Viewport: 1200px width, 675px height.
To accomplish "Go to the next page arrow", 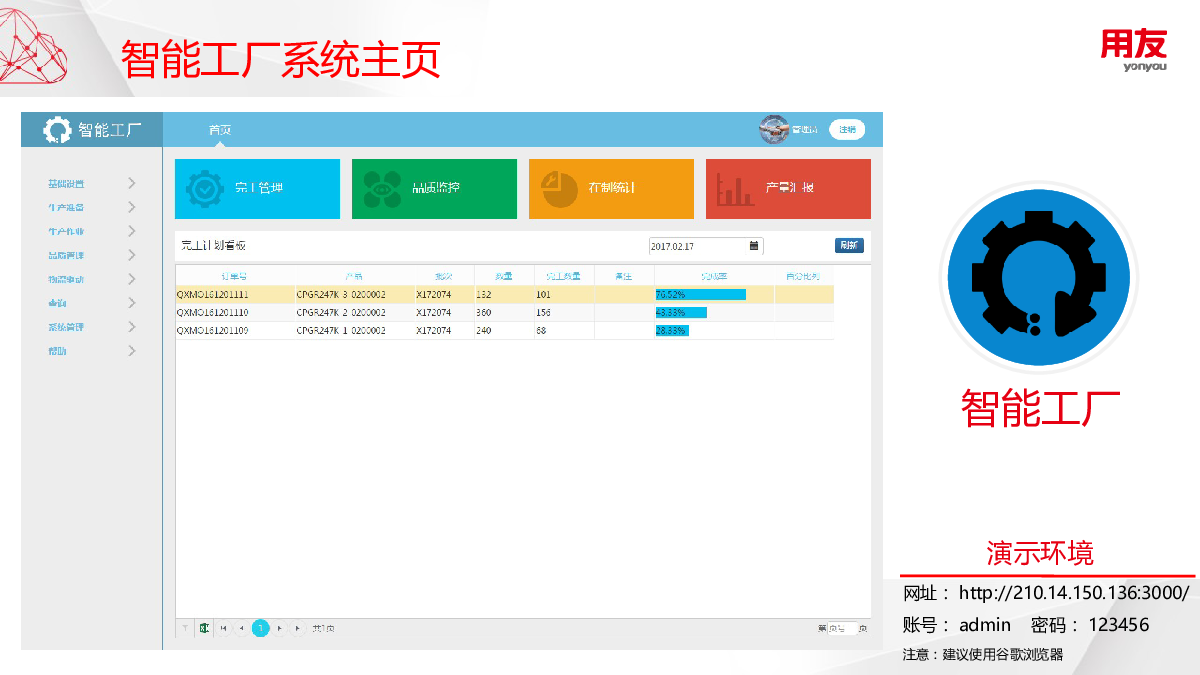I will [280, 628].
